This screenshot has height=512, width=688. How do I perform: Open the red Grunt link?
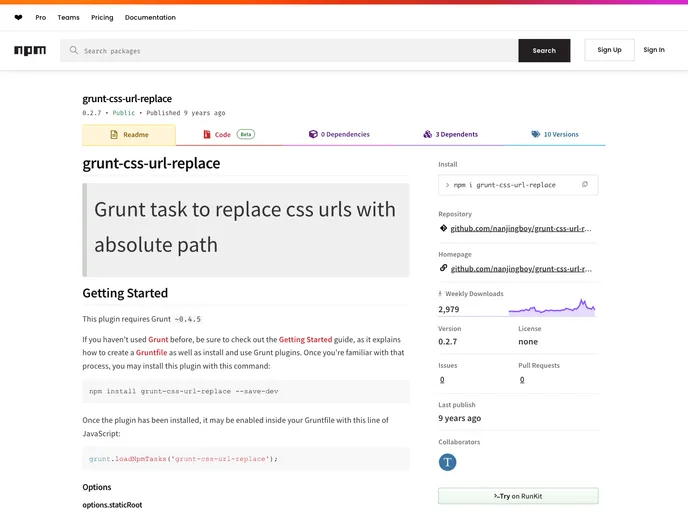coord(158,340)
